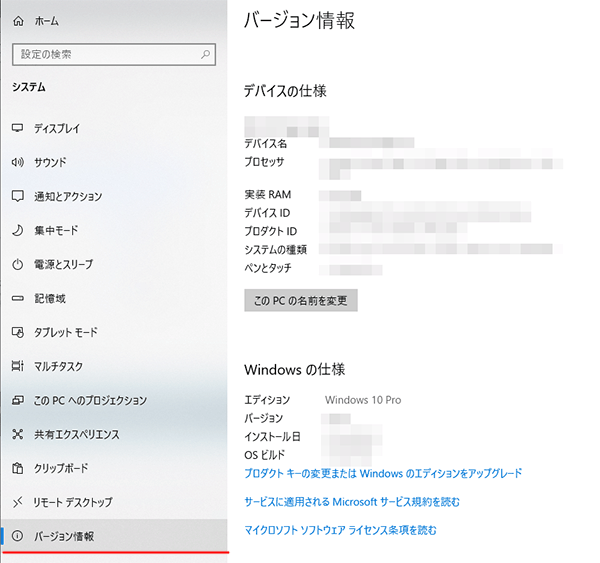Viewport: 600px width, 563px height.
Task: Click the Notifications and actions icon
Action: click(x=17, y=196)
